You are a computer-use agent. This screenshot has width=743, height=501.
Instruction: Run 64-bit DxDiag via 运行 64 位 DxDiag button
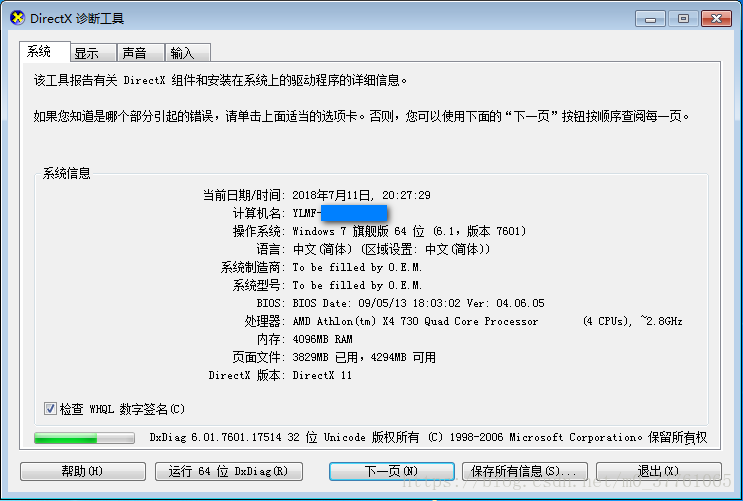tap(229, 471)
